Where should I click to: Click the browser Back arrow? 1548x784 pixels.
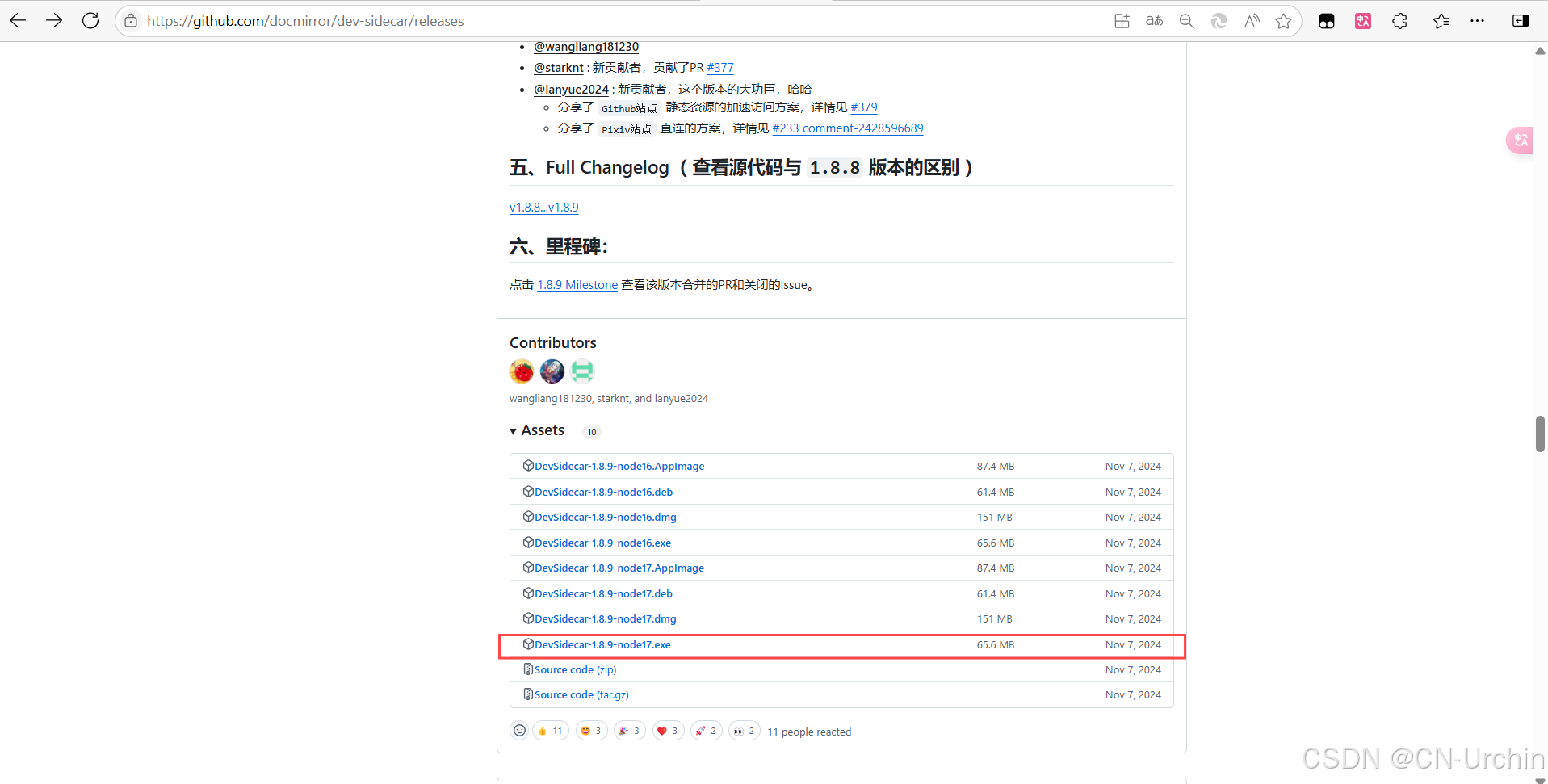pos(18,21)
